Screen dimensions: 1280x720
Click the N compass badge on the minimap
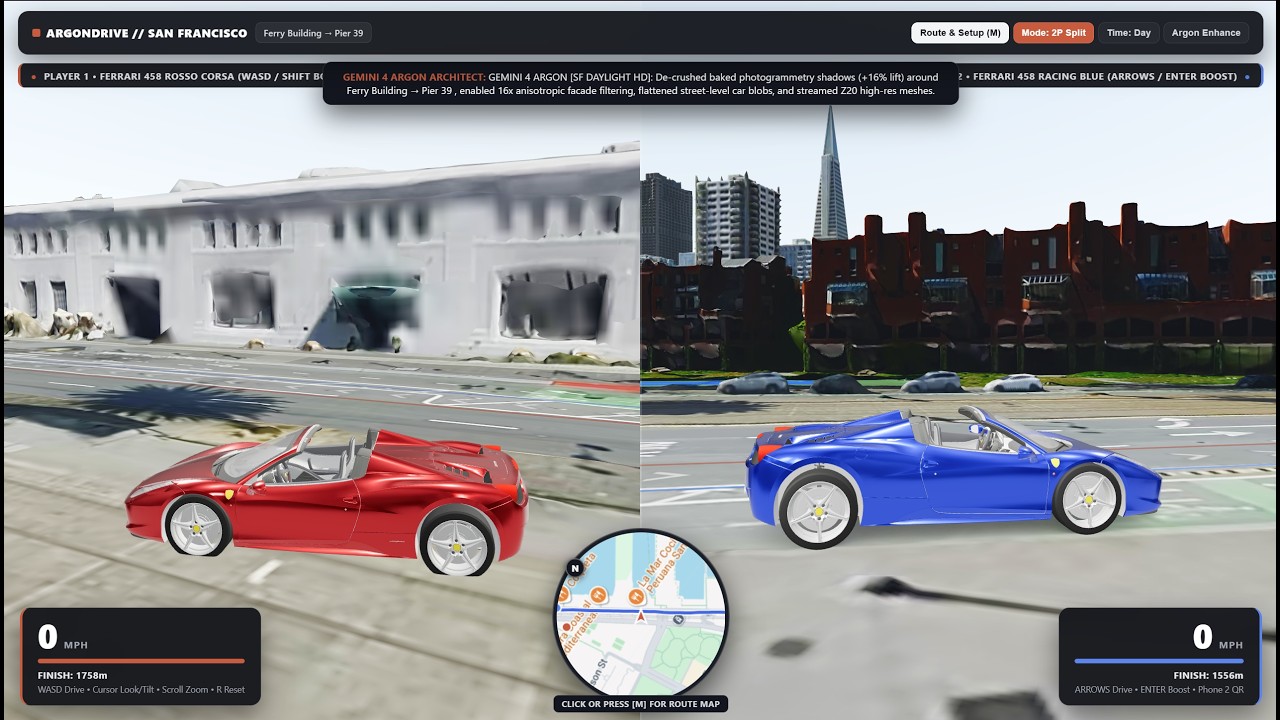[575, 568]
